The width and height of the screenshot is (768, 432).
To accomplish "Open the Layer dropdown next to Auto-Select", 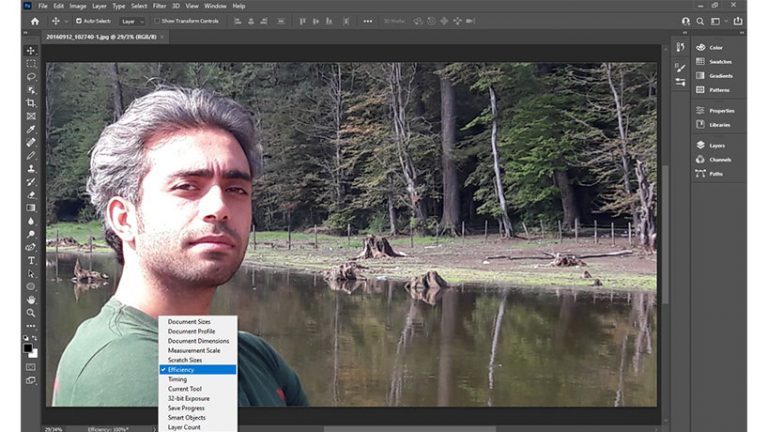I will [x=133, y=20].
